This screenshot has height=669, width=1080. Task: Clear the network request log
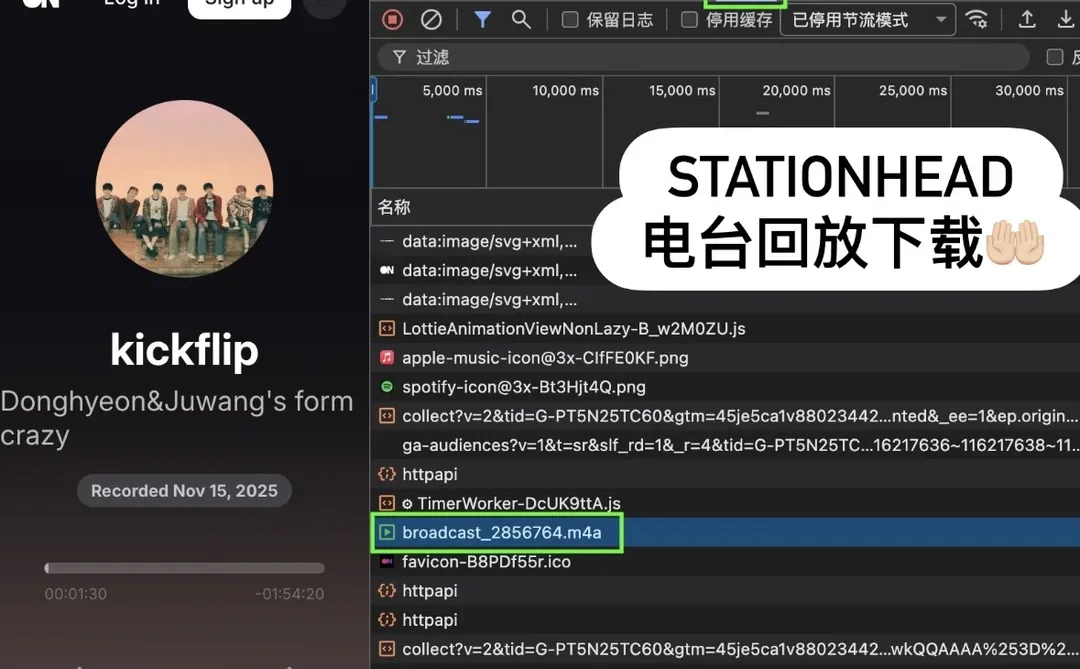[x=431, y=19]
